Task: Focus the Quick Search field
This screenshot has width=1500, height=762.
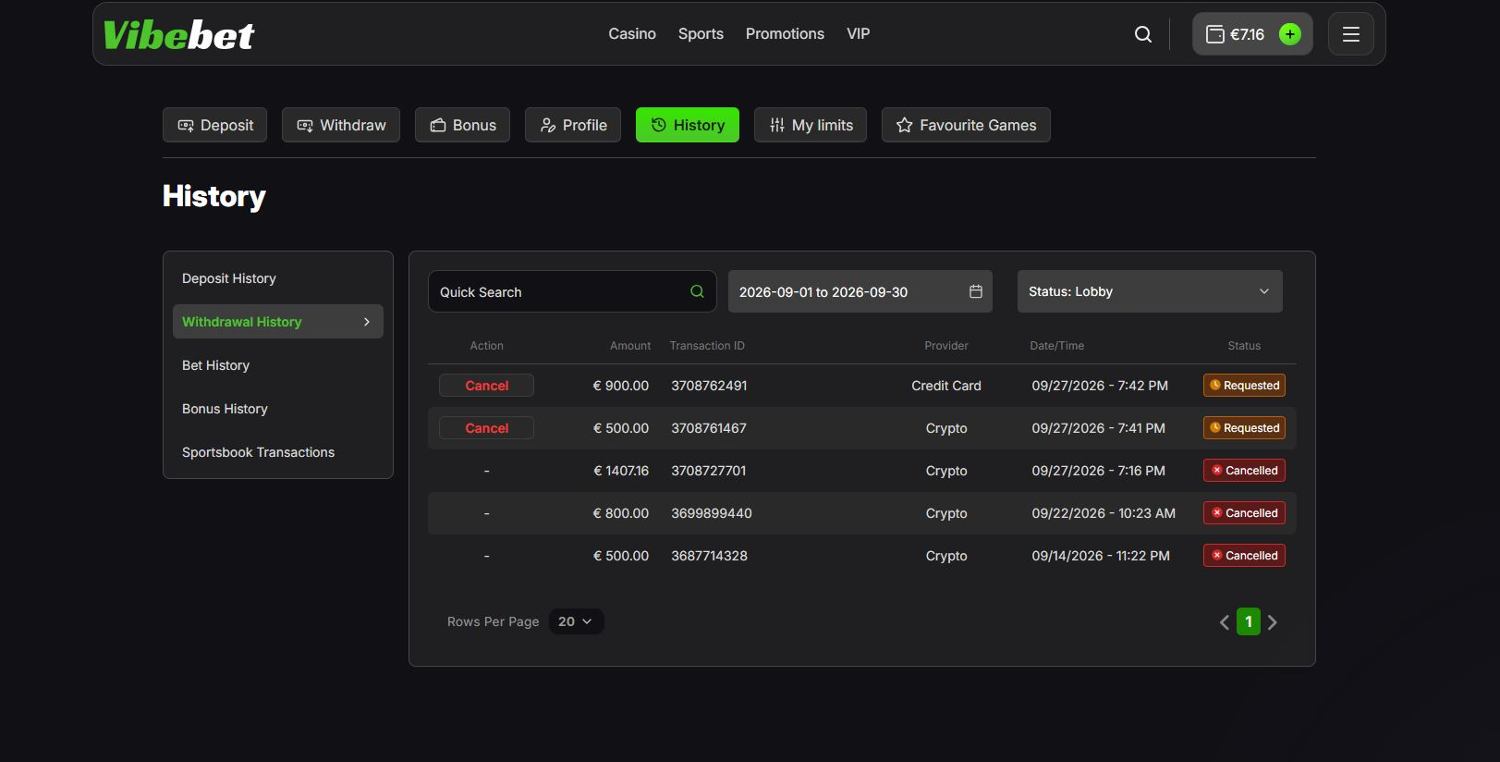Action: tap(572, 292)
